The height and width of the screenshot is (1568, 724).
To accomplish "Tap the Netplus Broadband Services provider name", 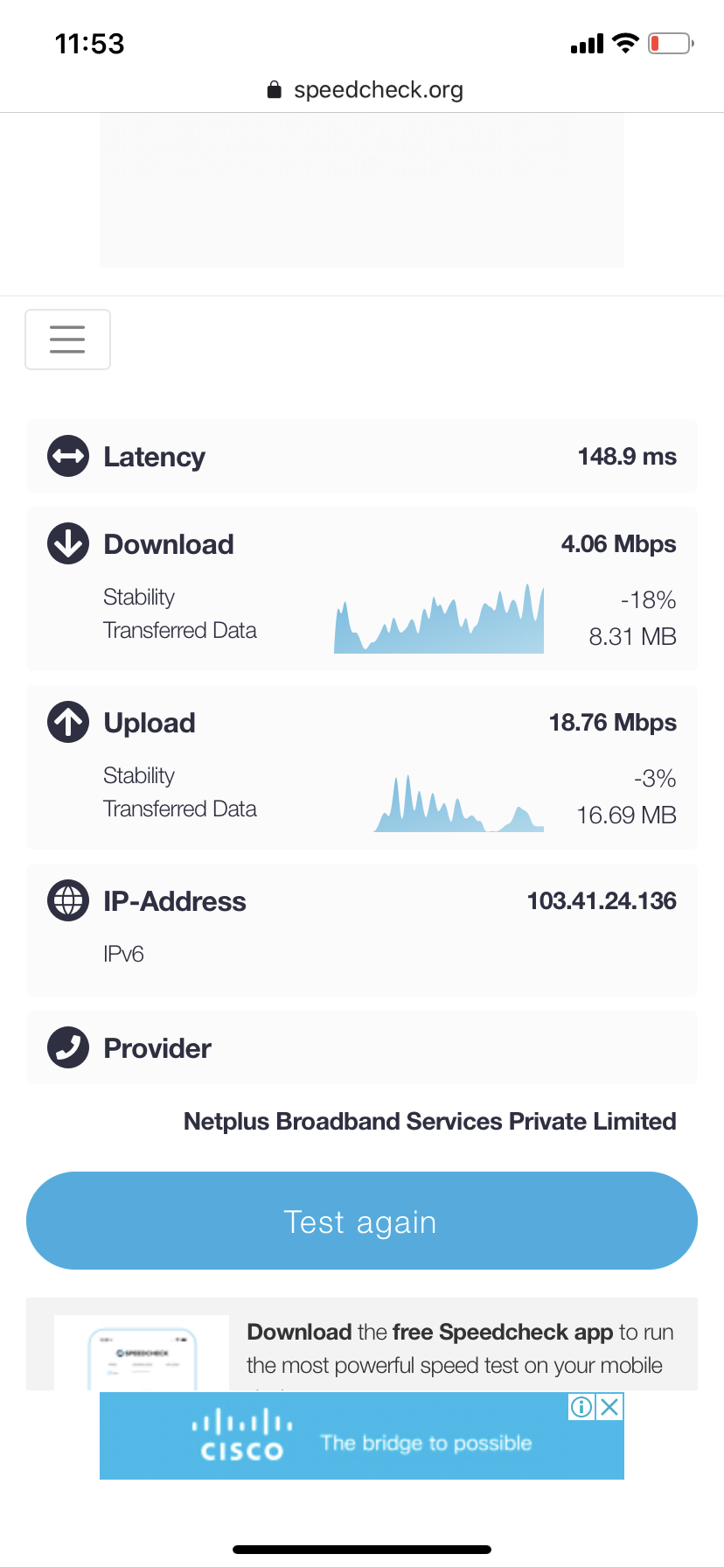I will tap(429, 1122).
